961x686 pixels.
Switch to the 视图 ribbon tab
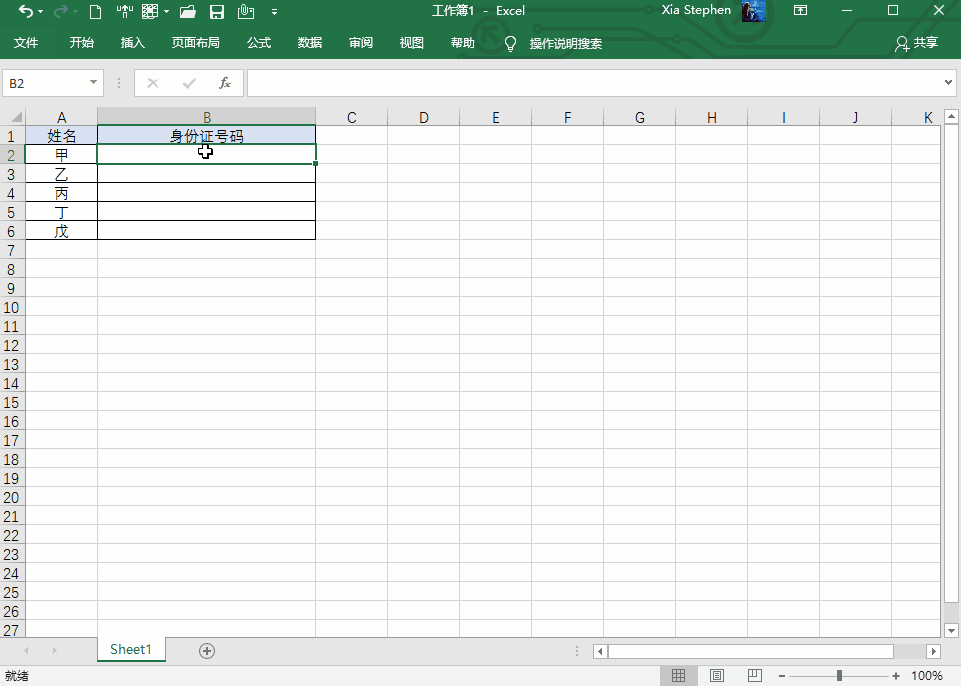coord(411,42)
